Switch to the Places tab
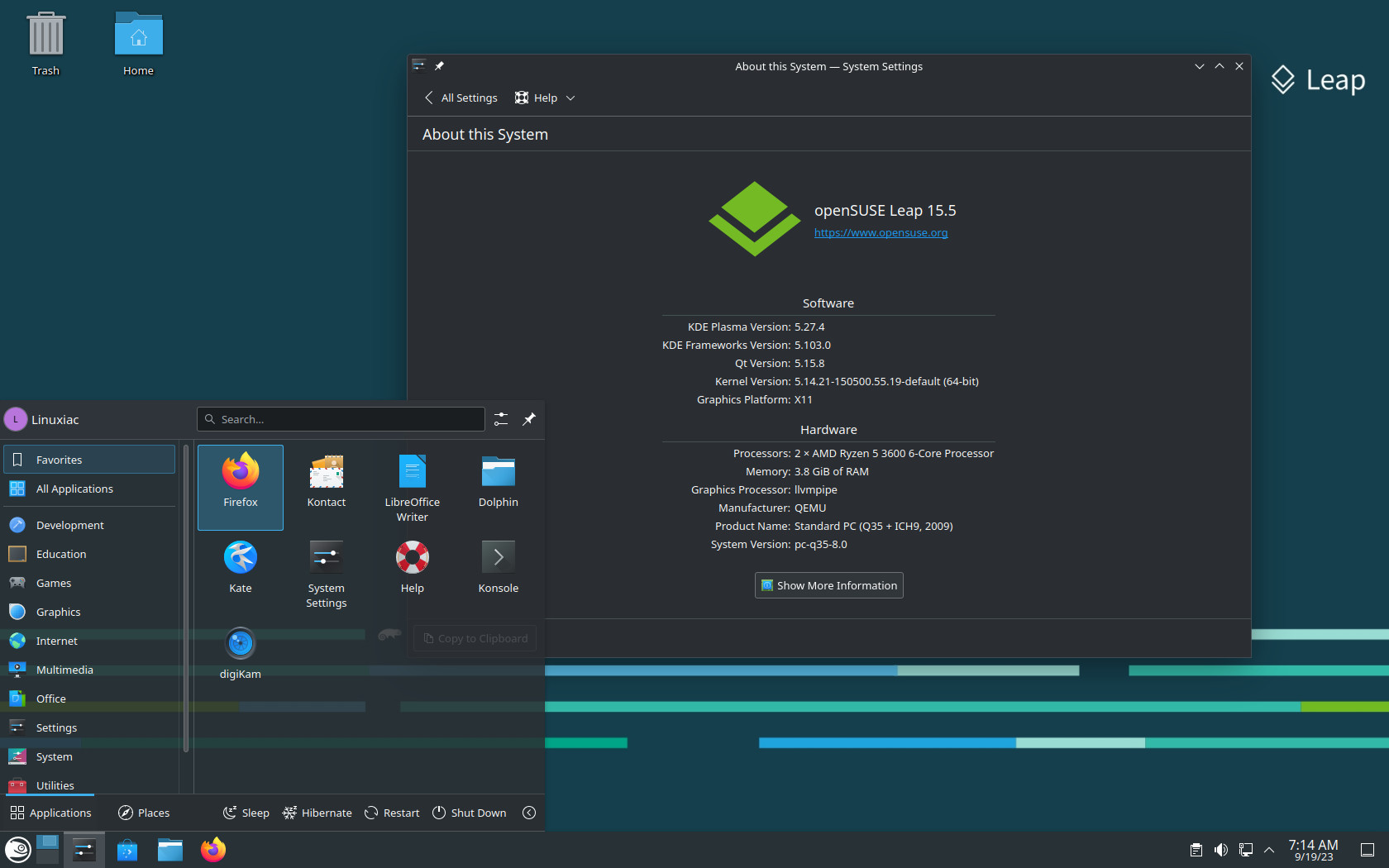The height and width of the screenshot is (868, 1389). point(144,813)
